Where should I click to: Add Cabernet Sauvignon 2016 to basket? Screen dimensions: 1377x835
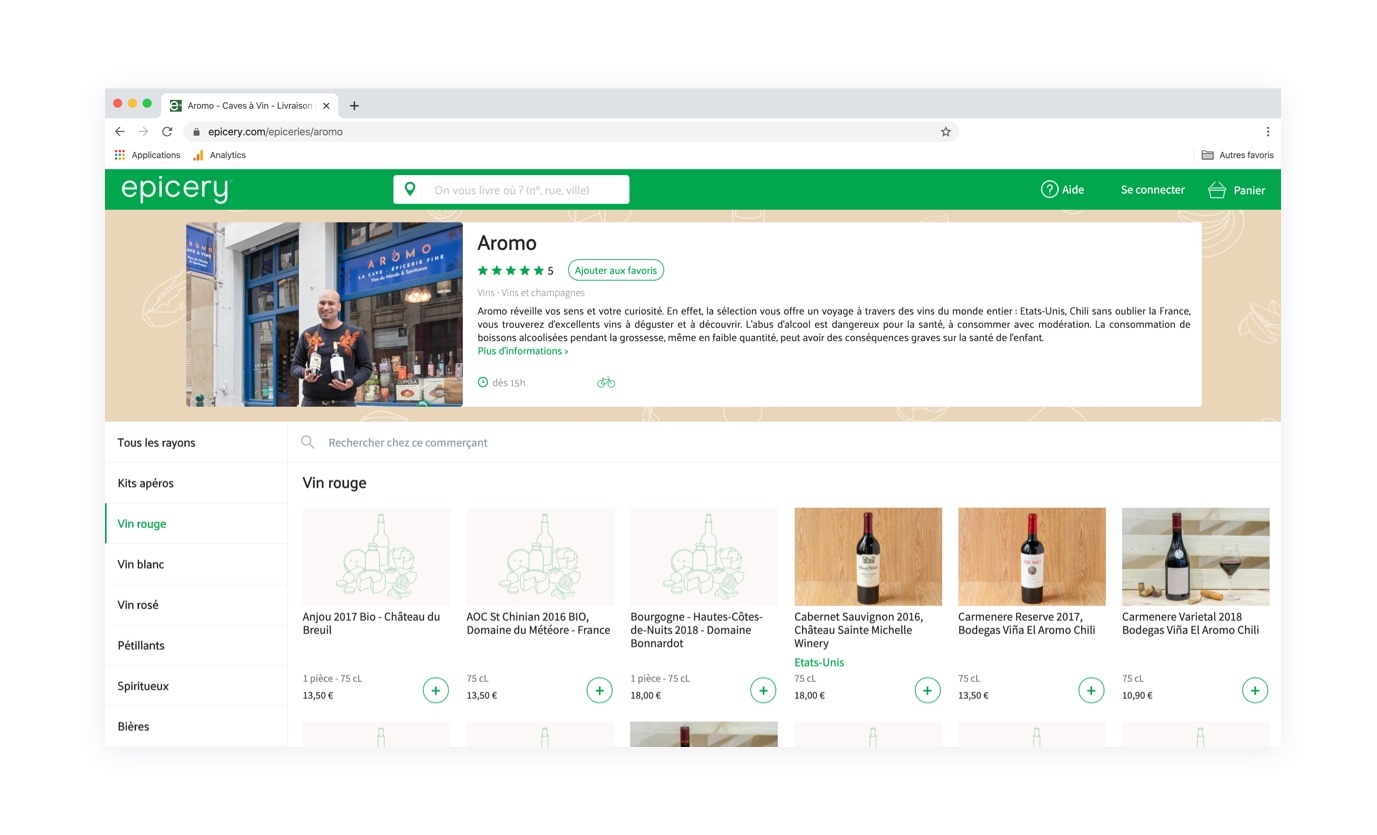click(927, 690)
